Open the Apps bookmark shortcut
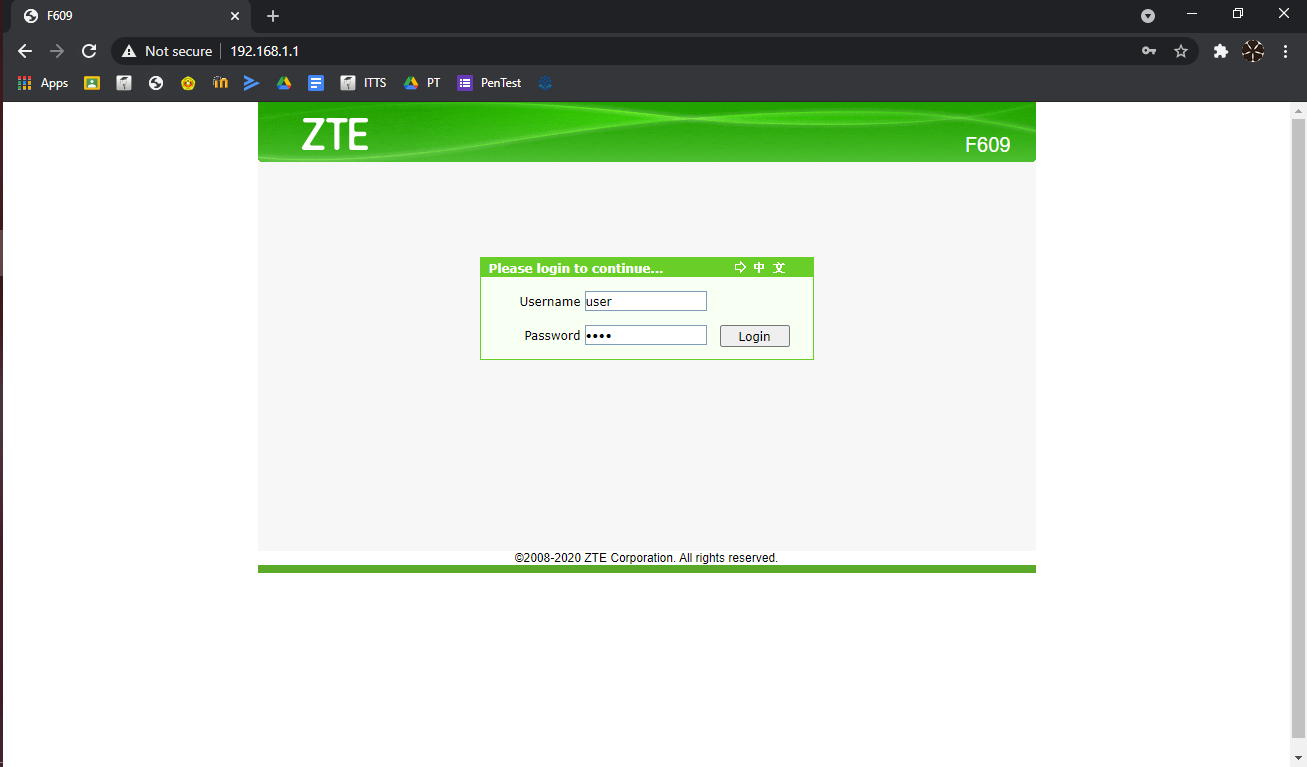Screen dimensions: 1307x767 tap(43, 83)
